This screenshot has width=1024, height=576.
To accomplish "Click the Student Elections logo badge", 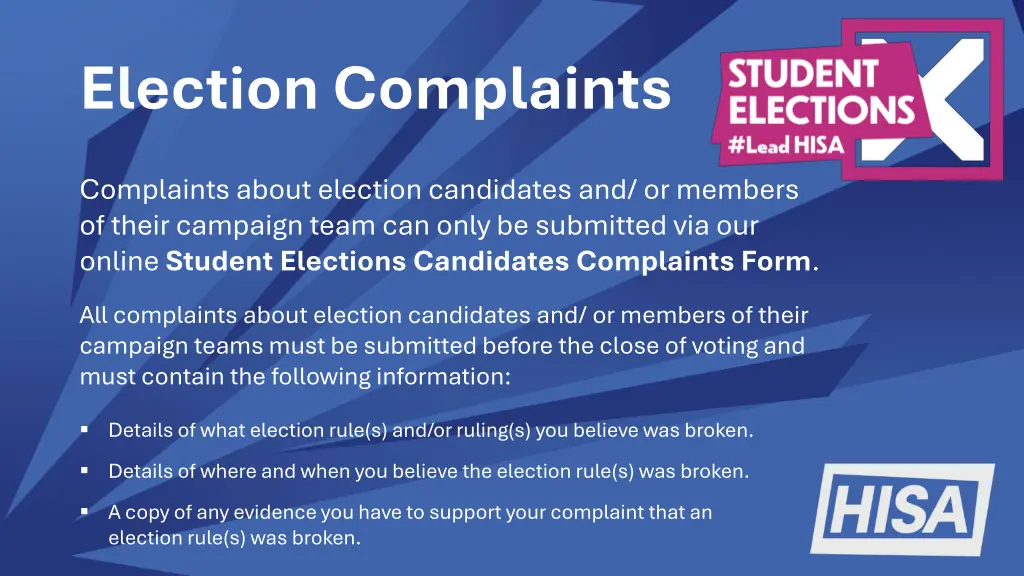I will [860, 98].
